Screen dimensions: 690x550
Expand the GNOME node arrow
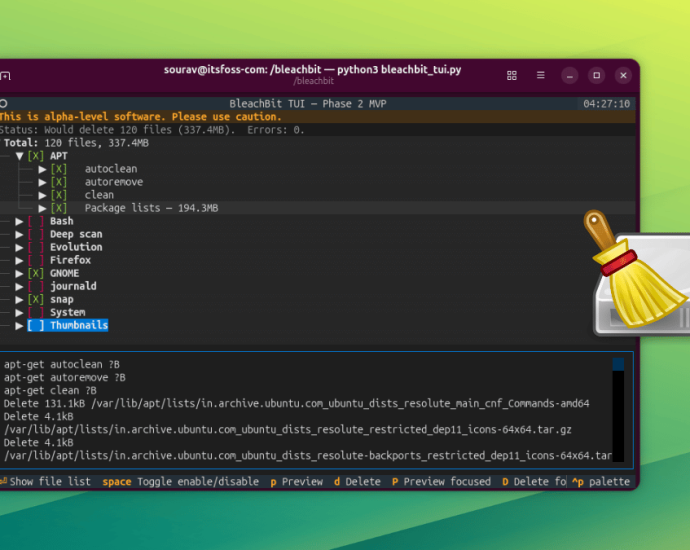point(19,273)
